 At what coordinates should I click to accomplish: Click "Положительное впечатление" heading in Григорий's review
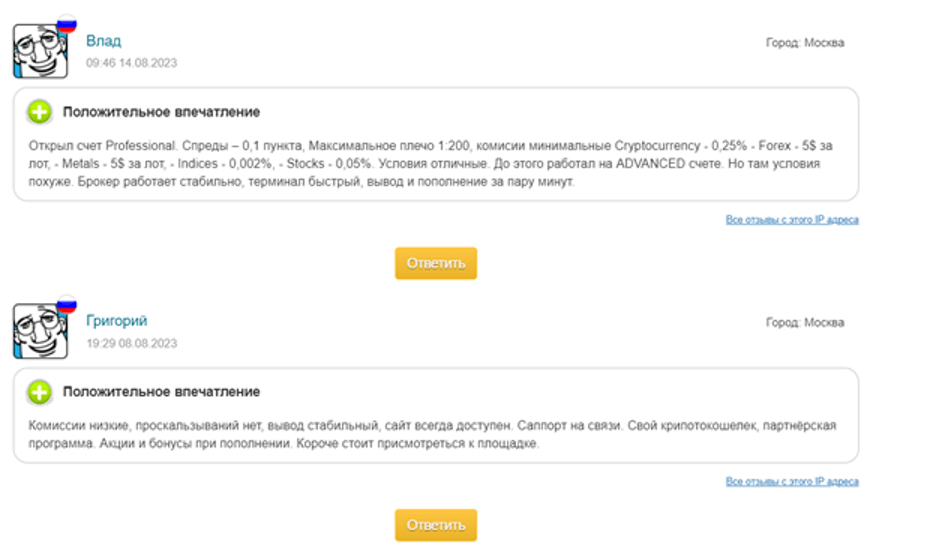[161, 392]
